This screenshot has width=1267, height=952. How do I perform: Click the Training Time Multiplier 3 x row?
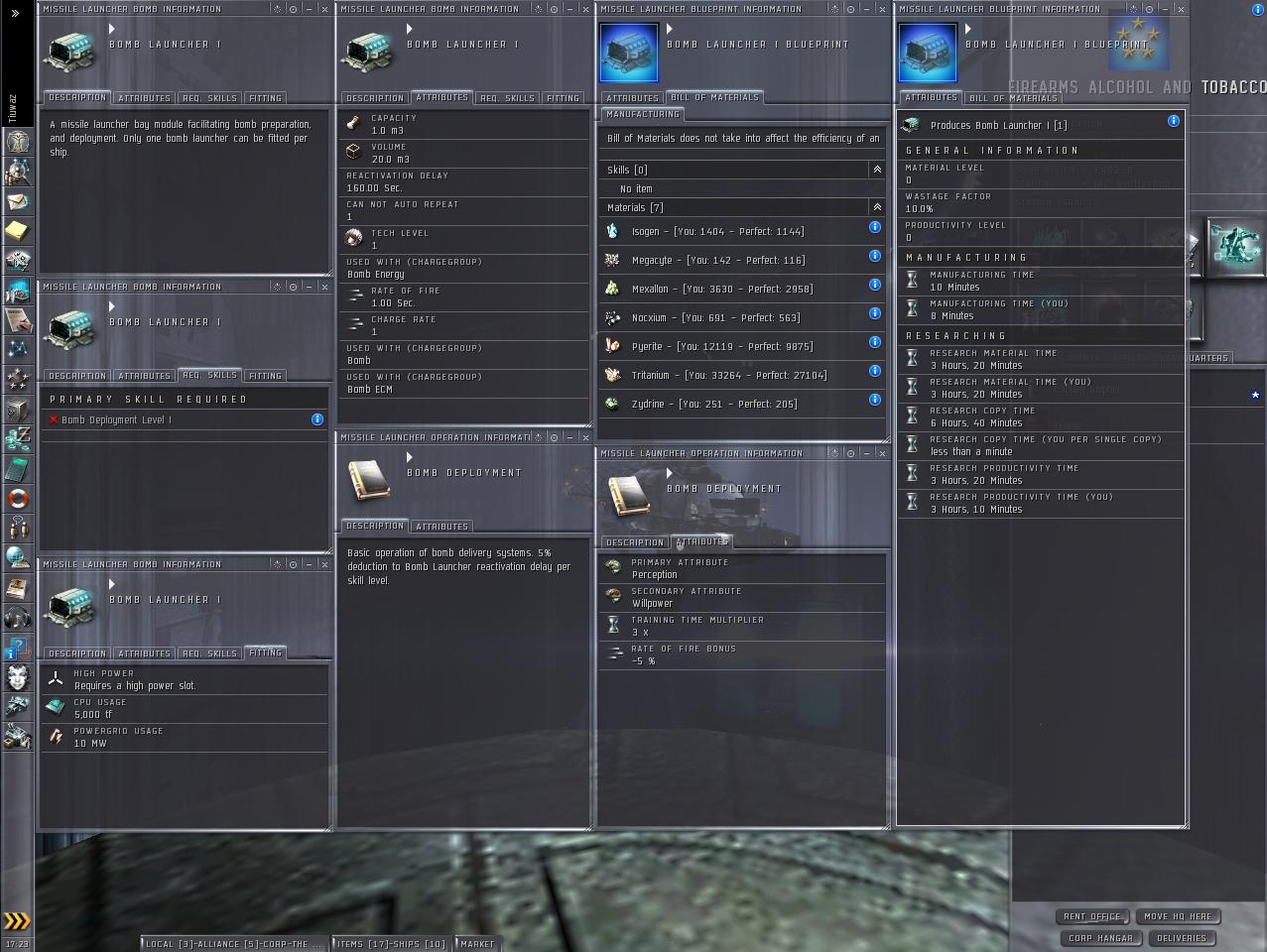pos(742,626)
